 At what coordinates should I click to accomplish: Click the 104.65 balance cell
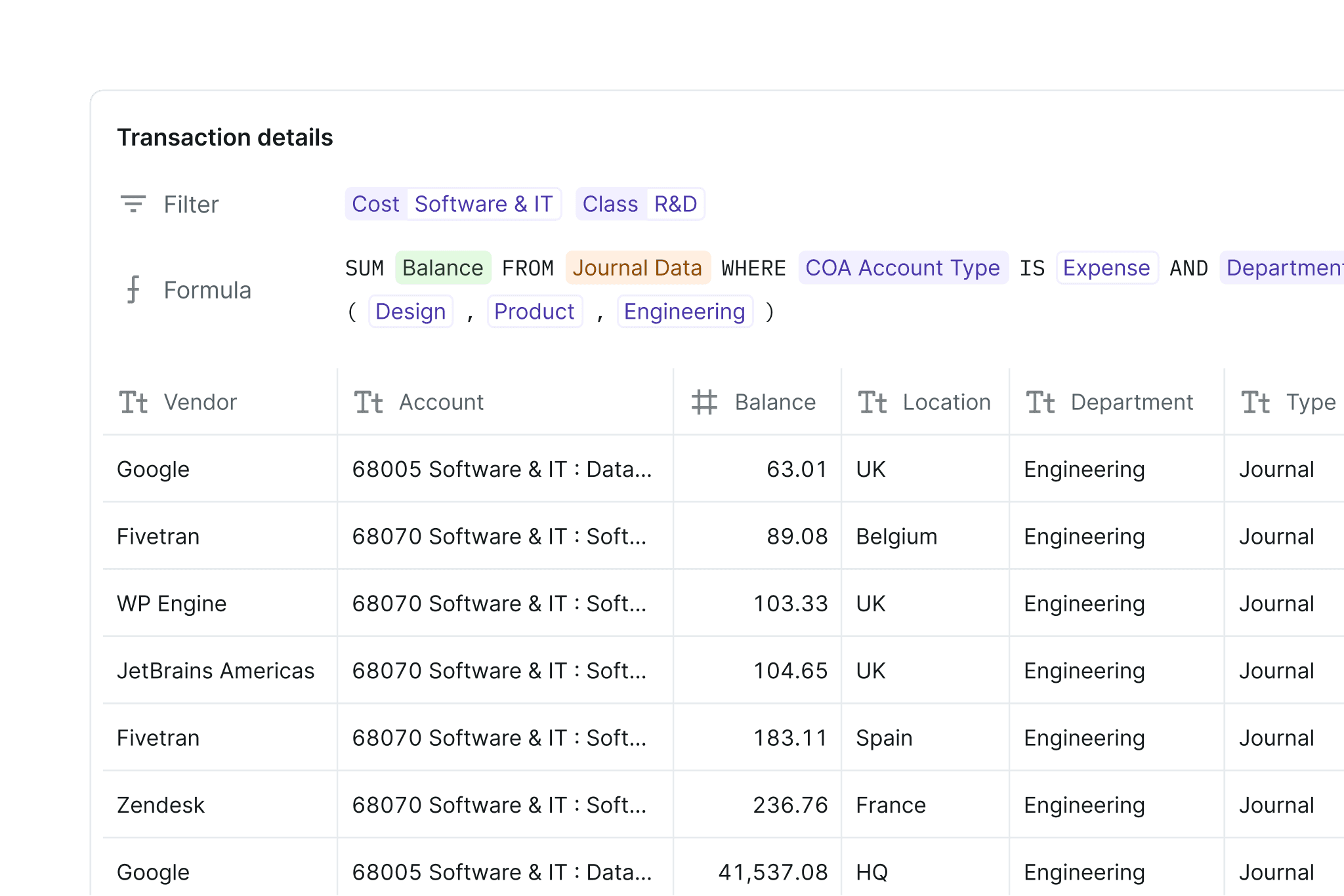[757, 670]
